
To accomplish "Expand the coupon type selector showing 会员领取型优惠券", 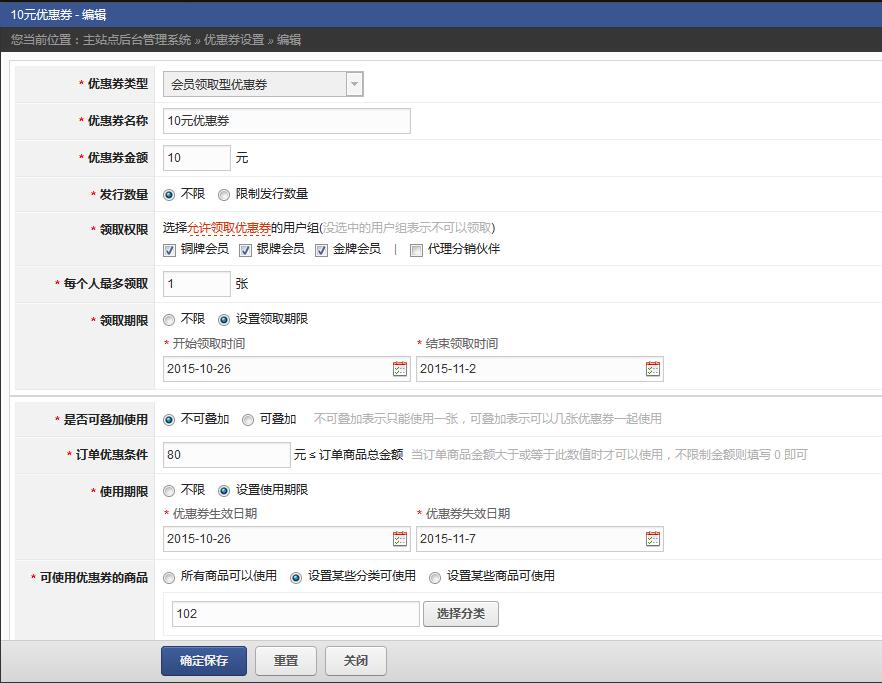I will coord(354,84).
